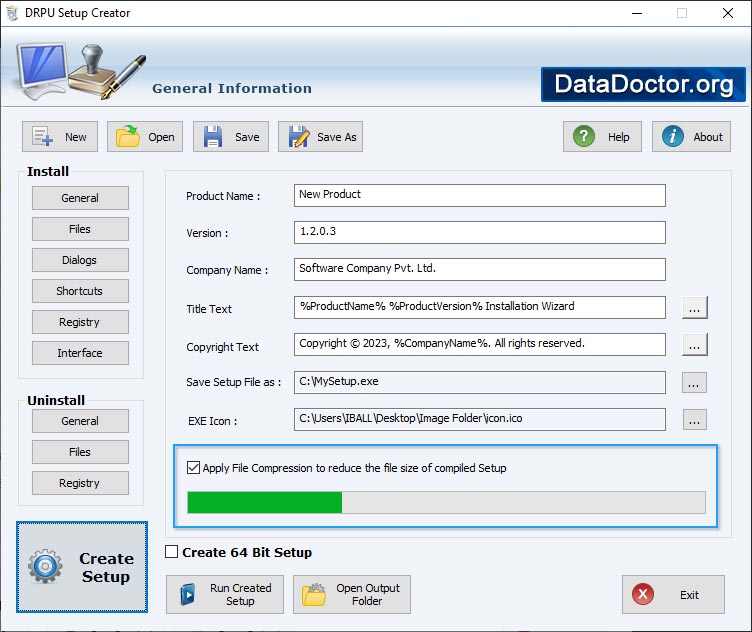Select Install General section

pos(80,198)
